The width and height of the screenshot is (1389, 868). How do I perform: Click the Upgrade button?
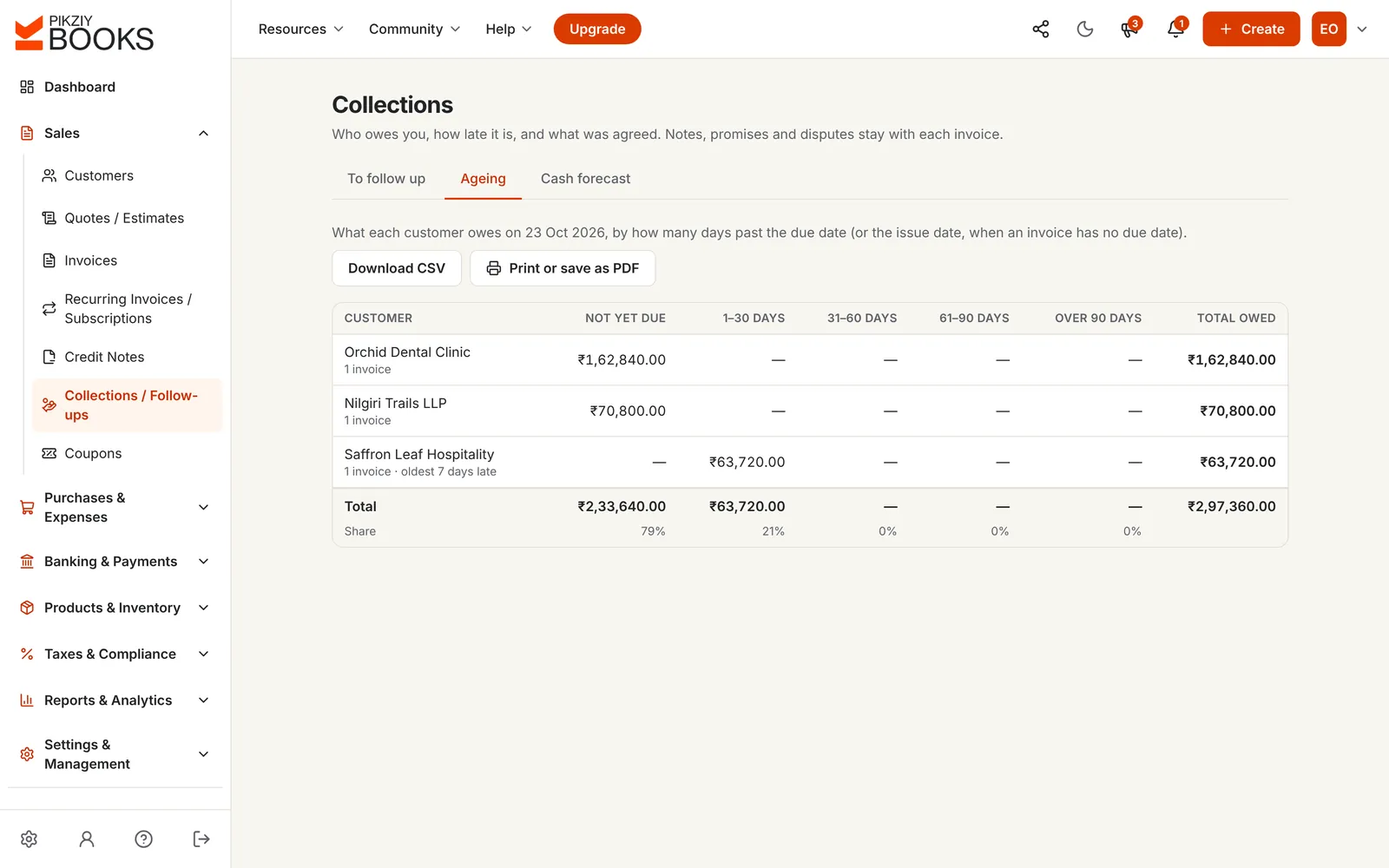(x=597, y=29)
